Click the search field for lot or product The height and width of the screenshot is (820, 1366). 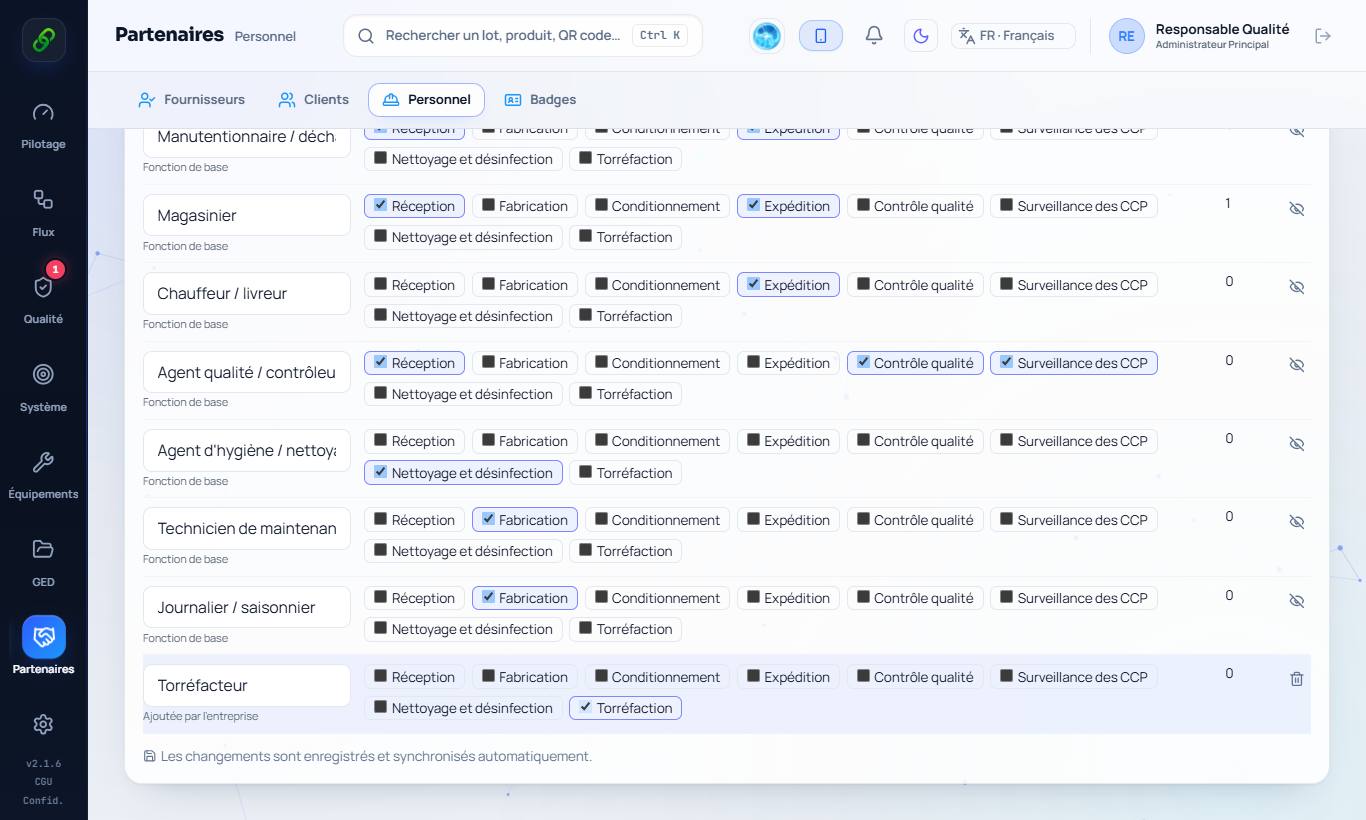click(523, 36)
